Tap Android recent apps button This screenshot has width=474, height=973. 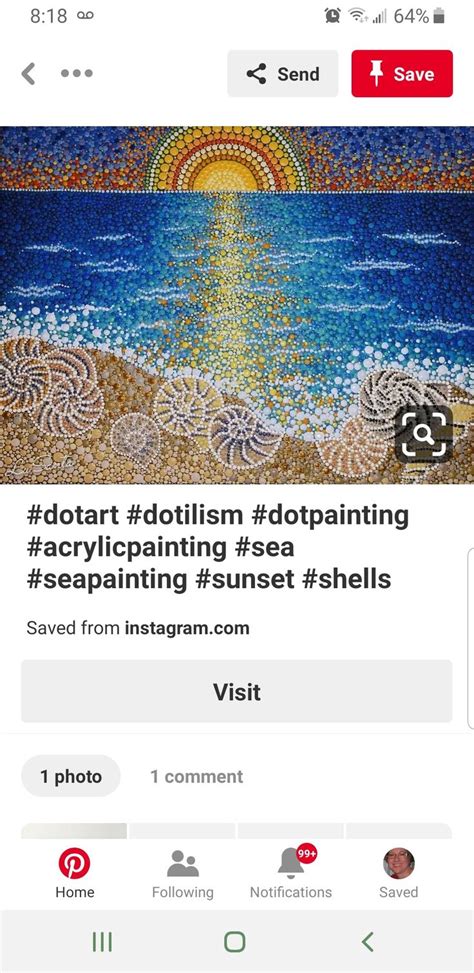point(102,942)
